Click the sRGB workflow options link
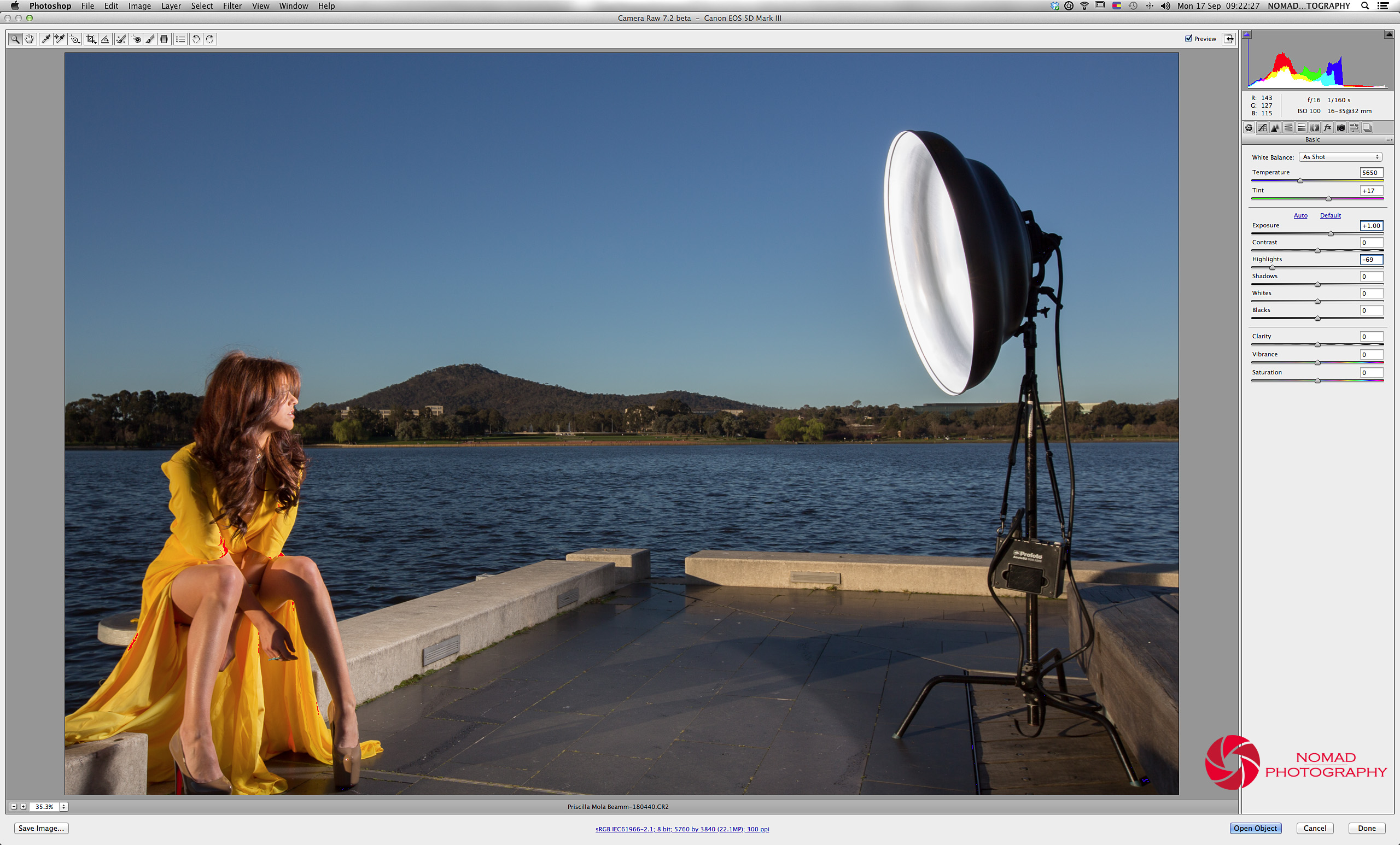 point(682,829)
